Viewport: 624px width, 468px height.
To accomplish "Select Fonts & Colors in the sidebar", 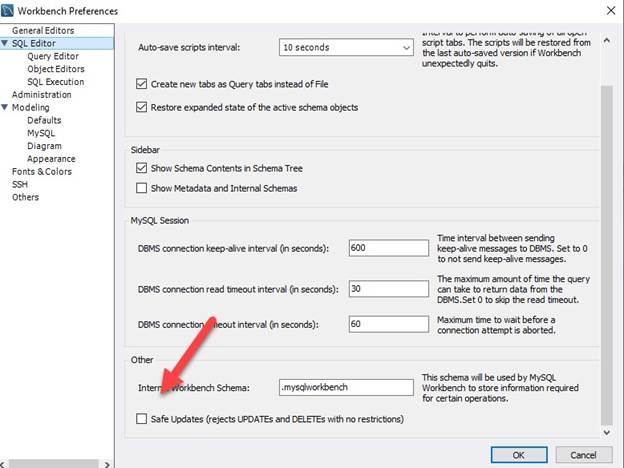I will pyautogui.click(x=42, y=172).
